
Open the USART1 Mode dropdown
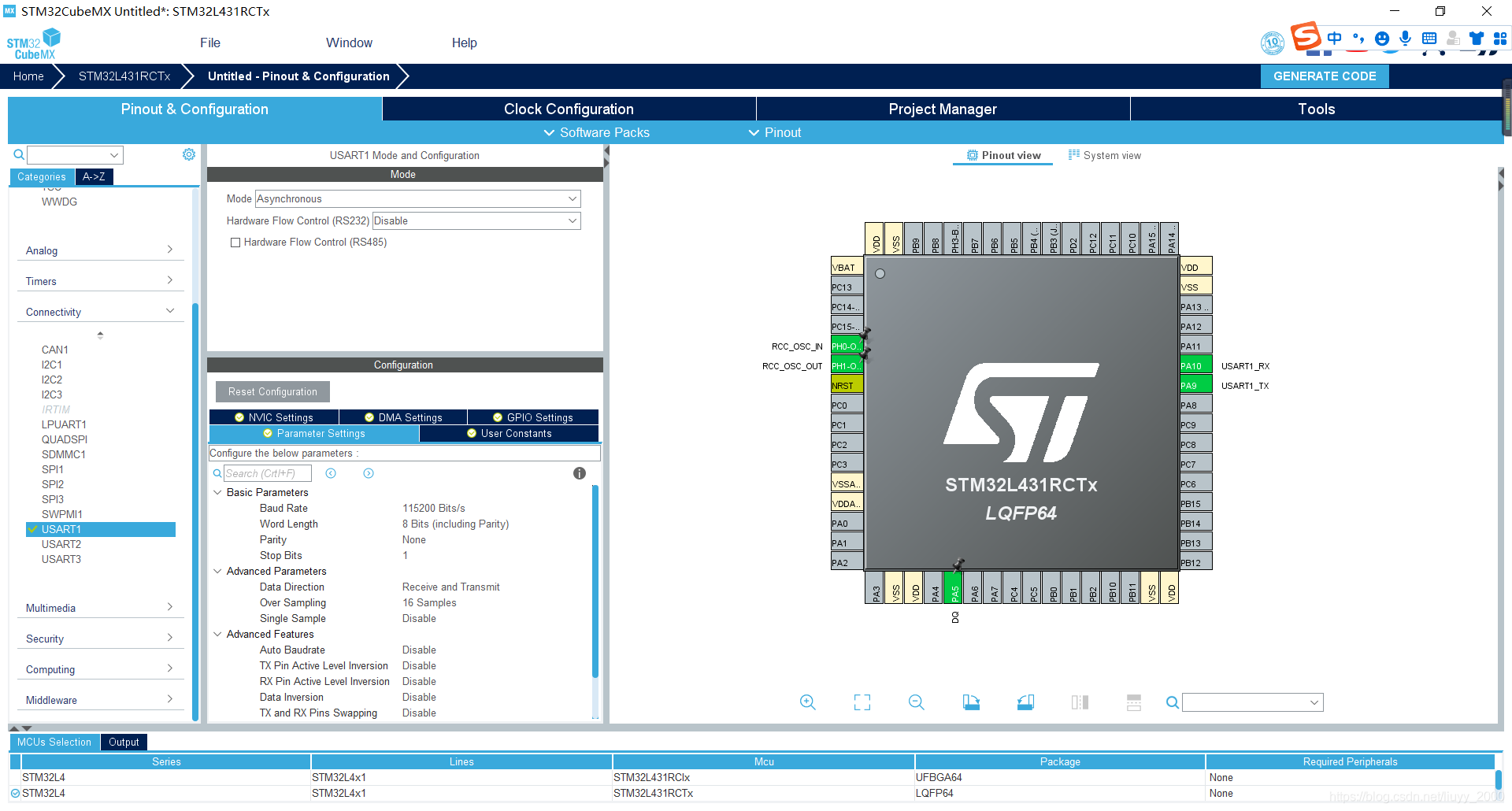[418, 199]
